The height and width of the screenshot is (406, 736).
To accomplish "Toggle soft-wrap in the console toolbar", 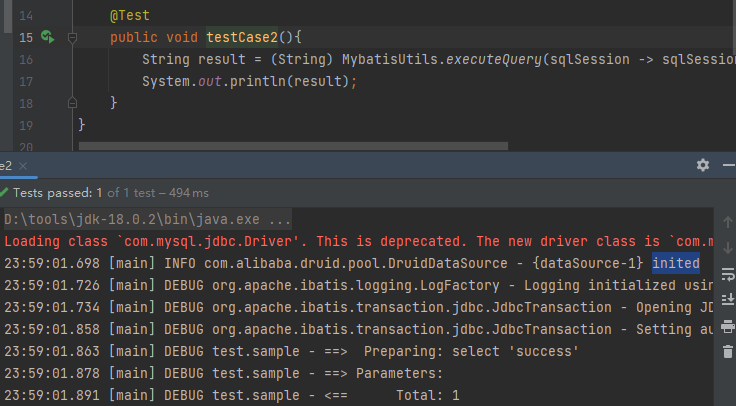I will (x=727, y=273).
